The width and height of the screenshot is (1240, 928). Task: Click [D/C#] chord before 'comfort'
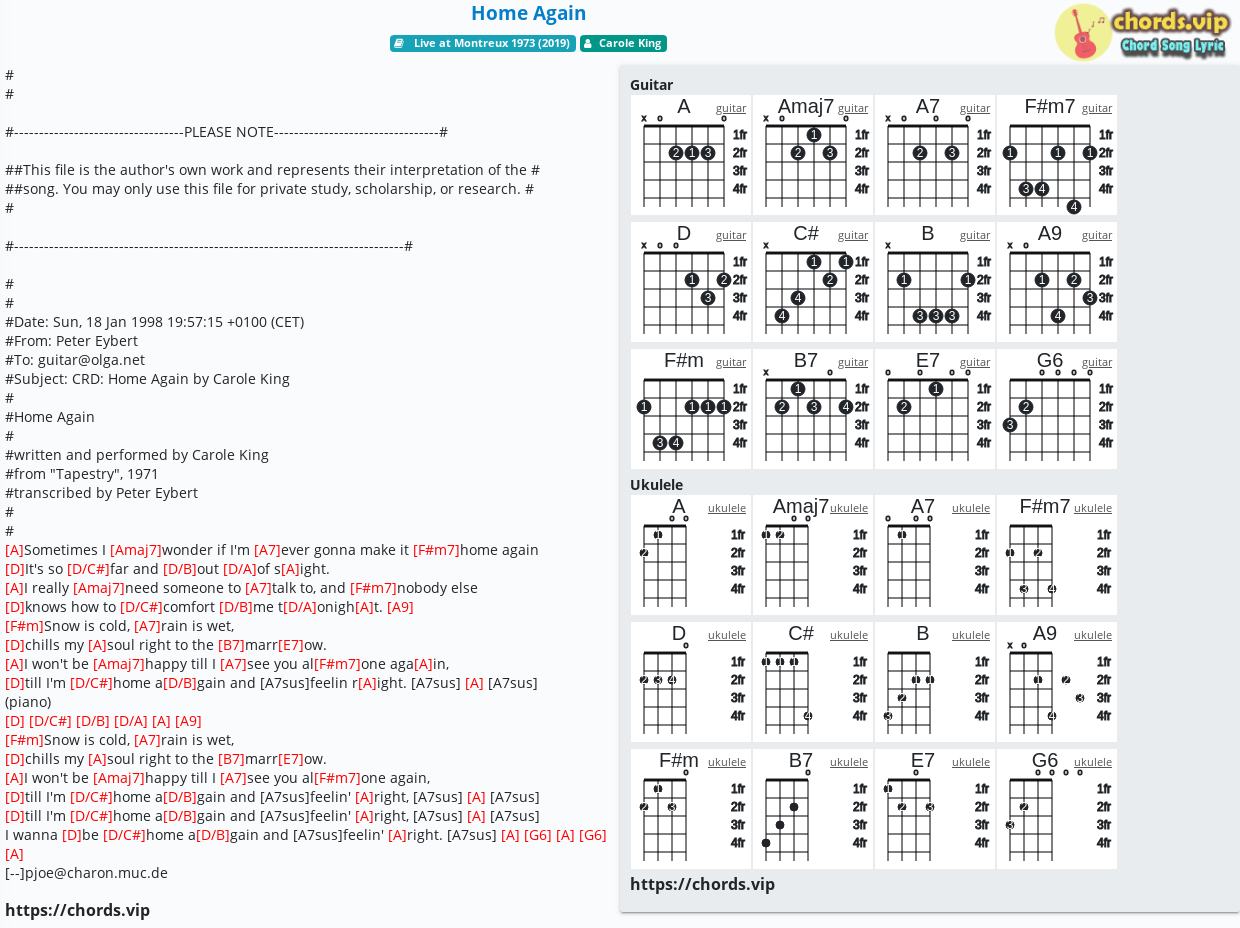[x=142, y=607]
